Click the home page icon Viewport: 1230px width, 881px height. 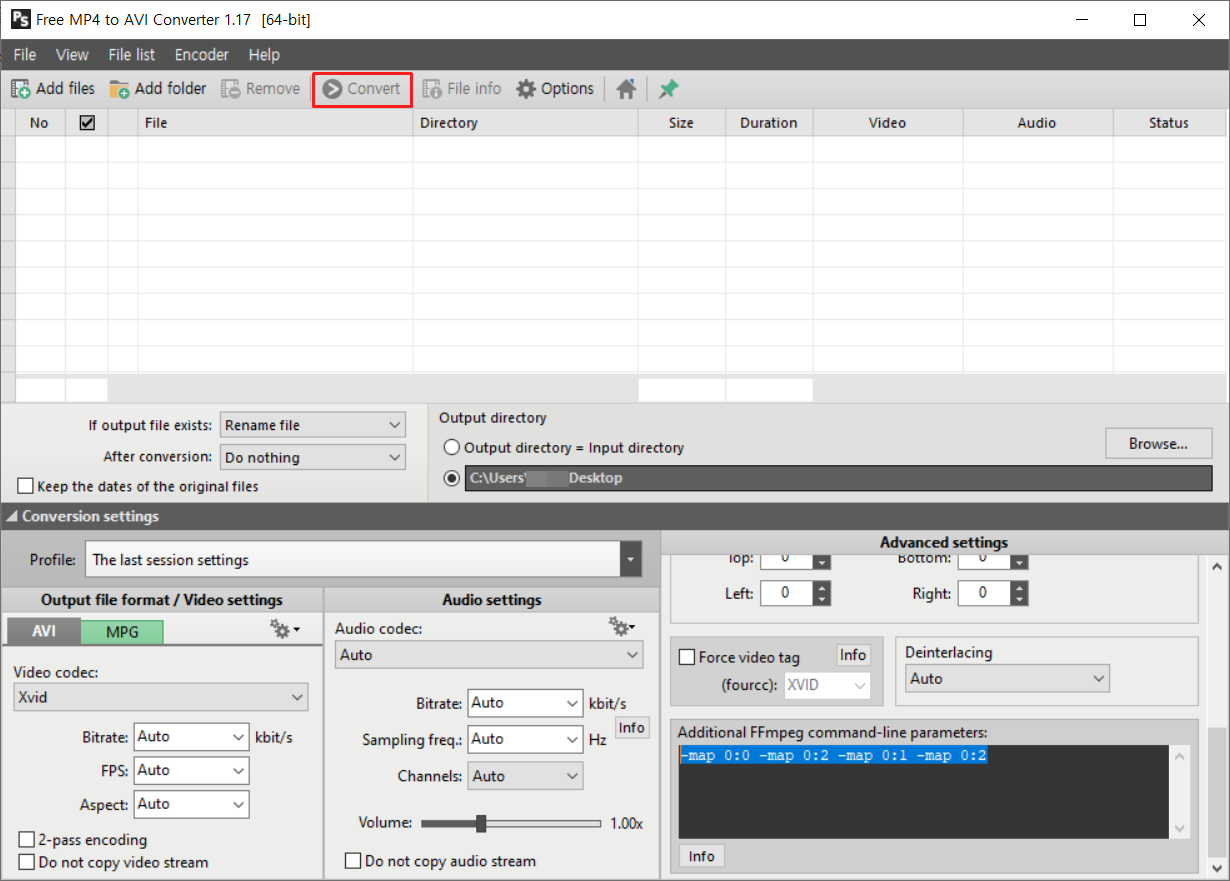(x=626, y=89)
